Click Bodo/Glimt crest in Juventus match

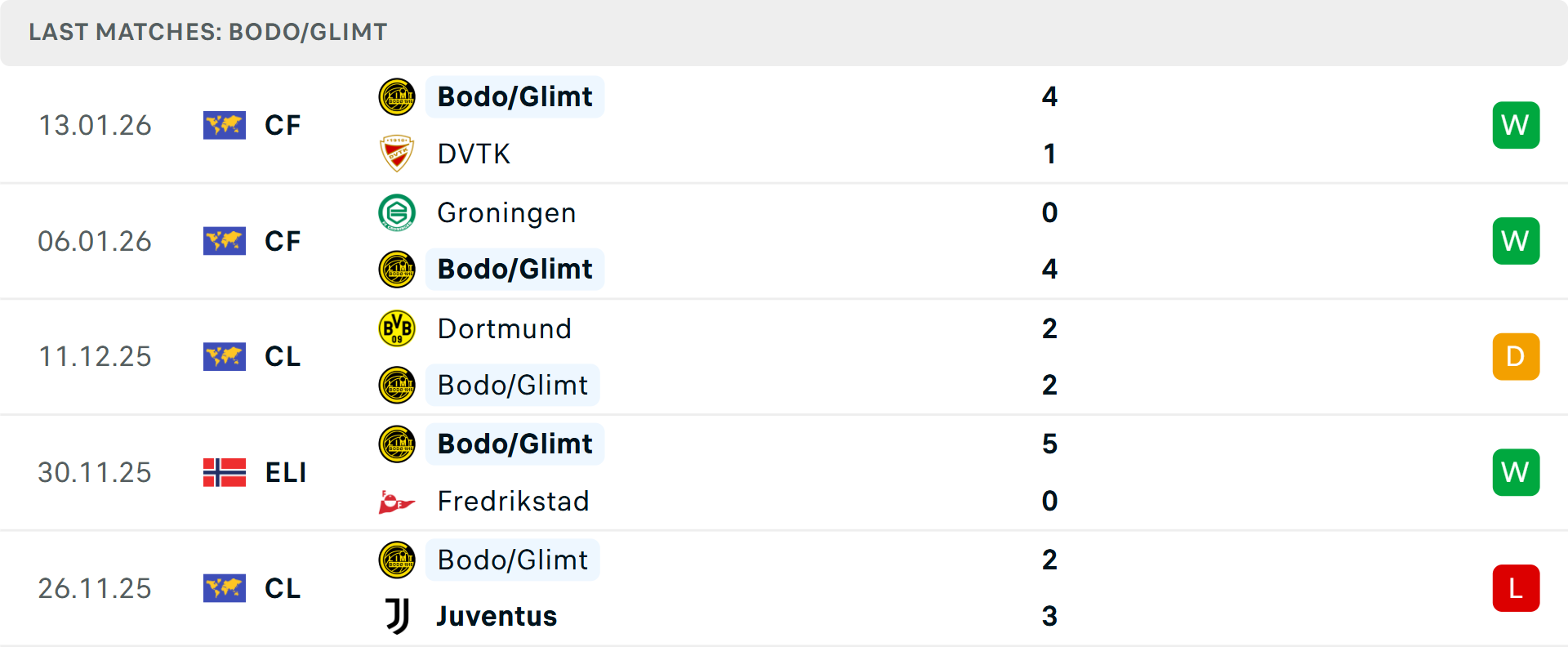(397, 560)
